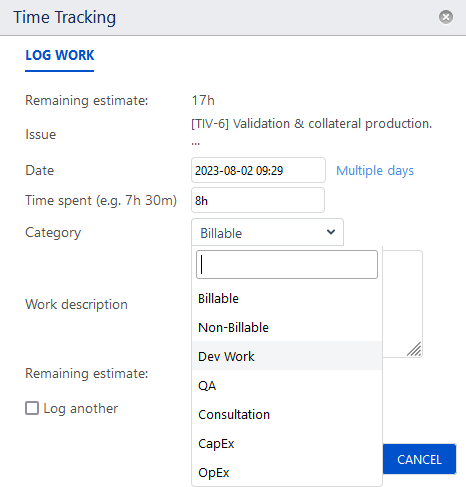Select Billable from the category list
Image resolution: width=466 pixels, height=487 pixels.
pyautogui.click(x=287, y=298)
